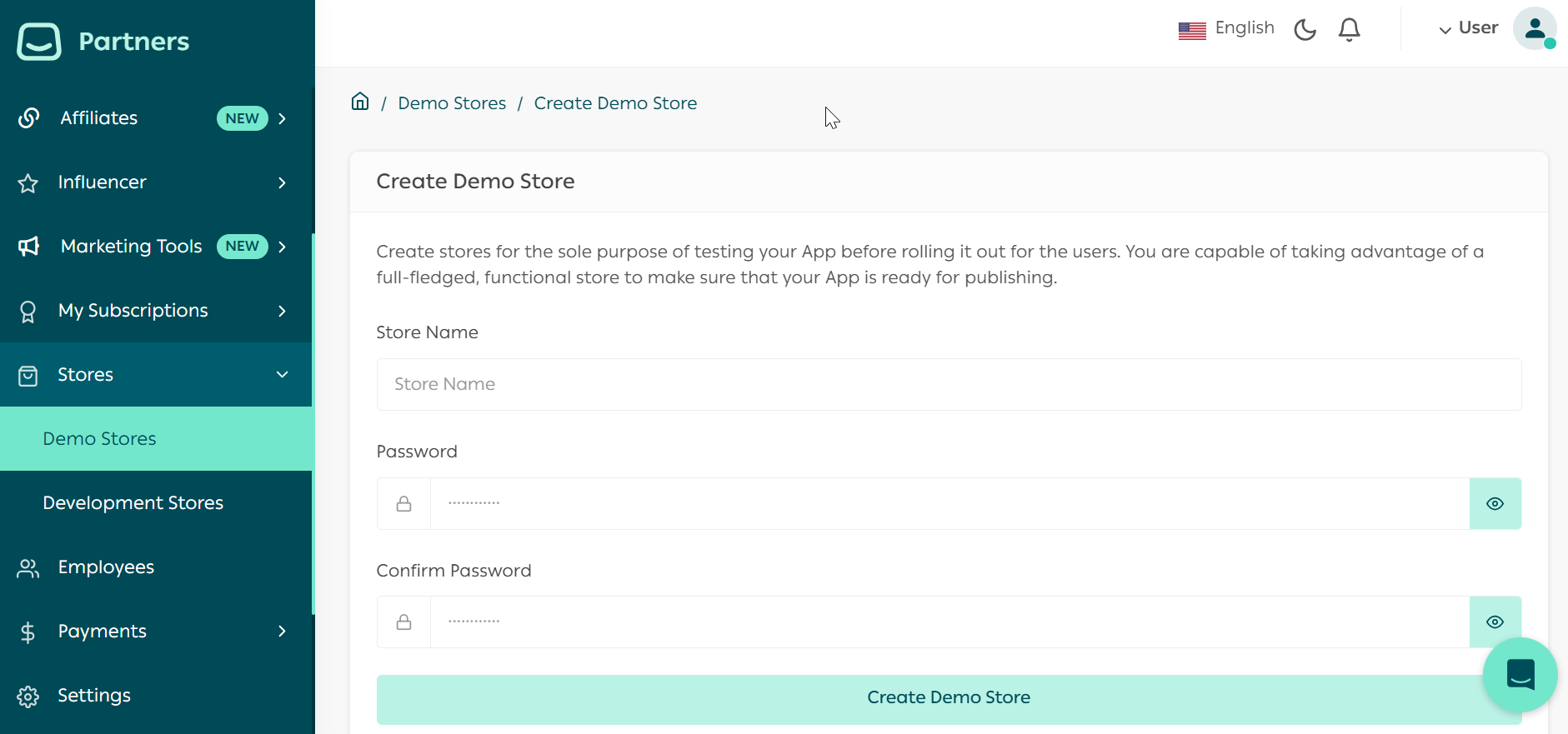Switch to dark mode with the moon icon
The height and width of the screenshot is (734, 1568).
pyautogui.click(x=1305, y=30)
